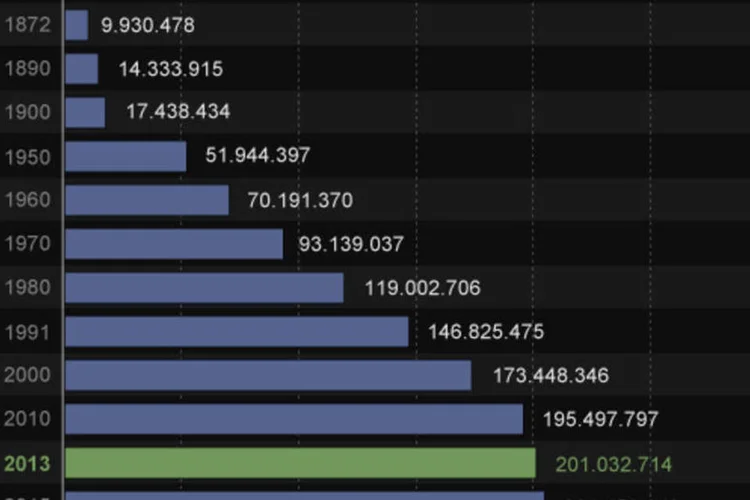The height and width of the screenshot is (500, 750).
Task: Click the 1900 year label
Action: coord(28,112)
